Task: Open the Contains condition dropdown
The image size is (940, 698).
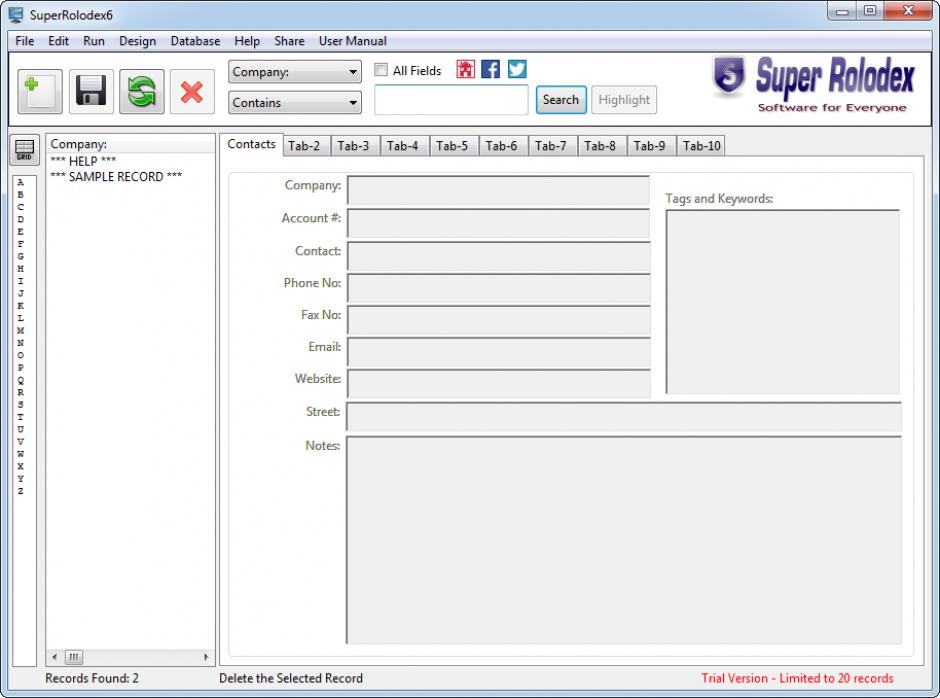Action: 294,103
